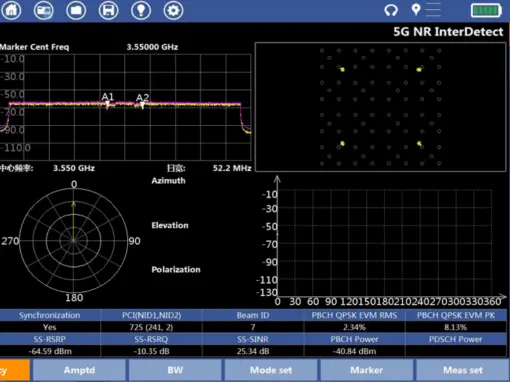Open the file folder icon

point(76,10)
